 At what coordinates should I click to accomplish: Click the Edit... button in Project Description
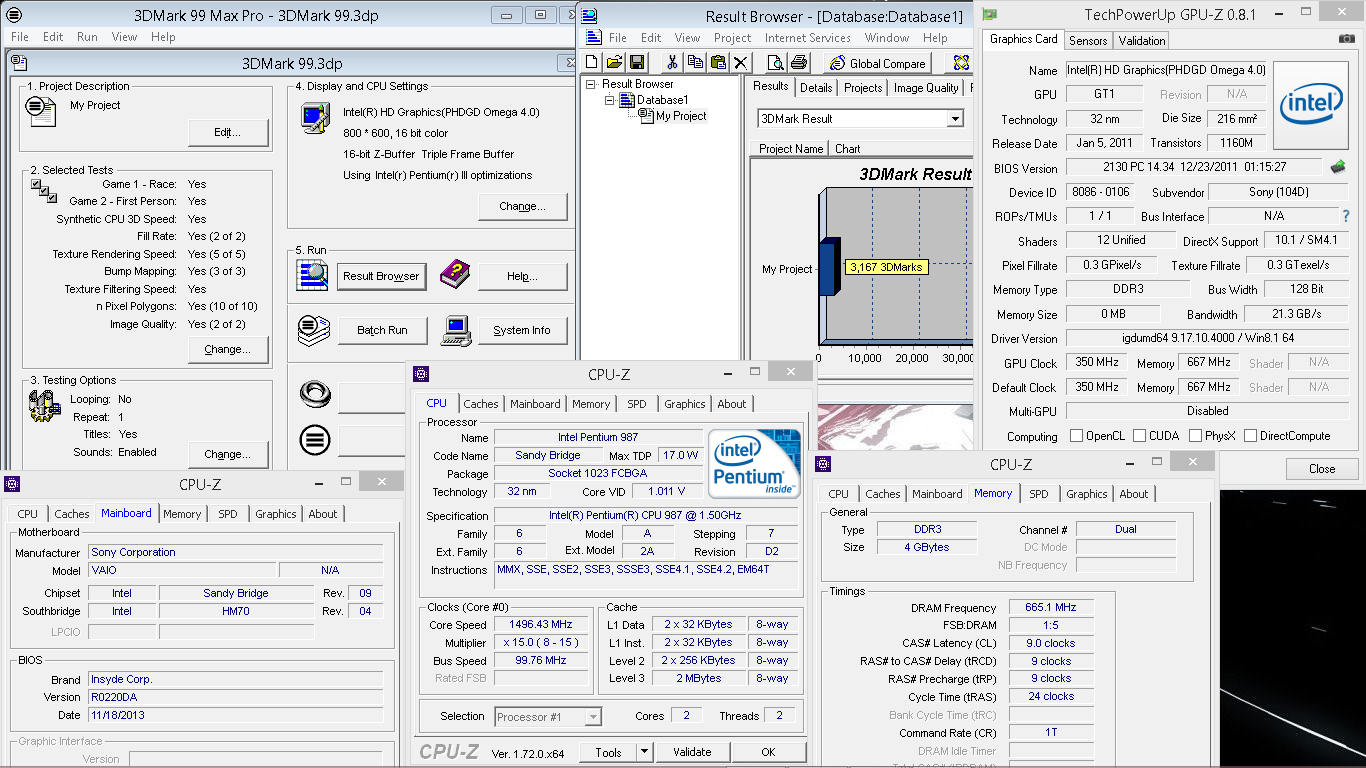click(x=228, y=132)
